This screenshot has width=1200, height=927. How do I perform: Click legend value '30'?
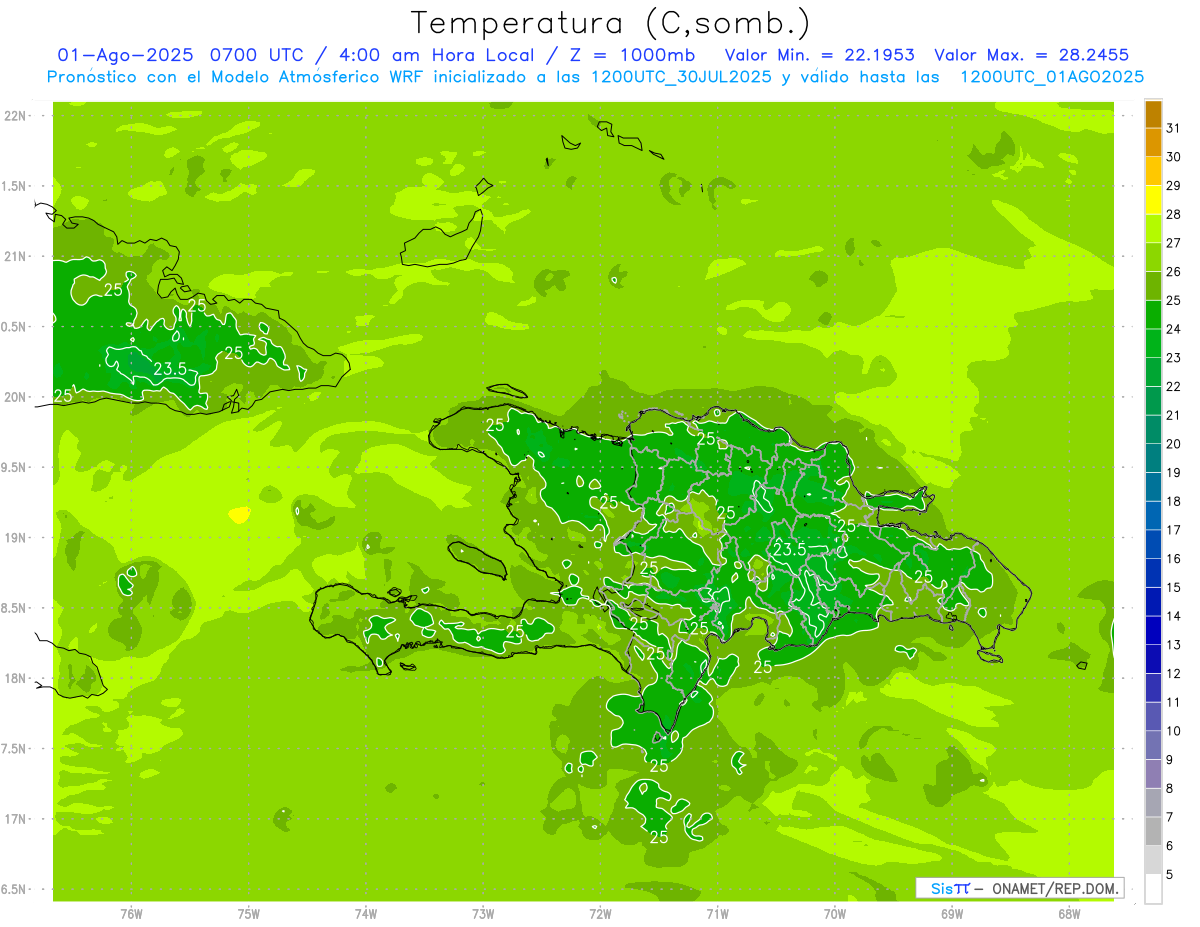[x=1173, y=157]
